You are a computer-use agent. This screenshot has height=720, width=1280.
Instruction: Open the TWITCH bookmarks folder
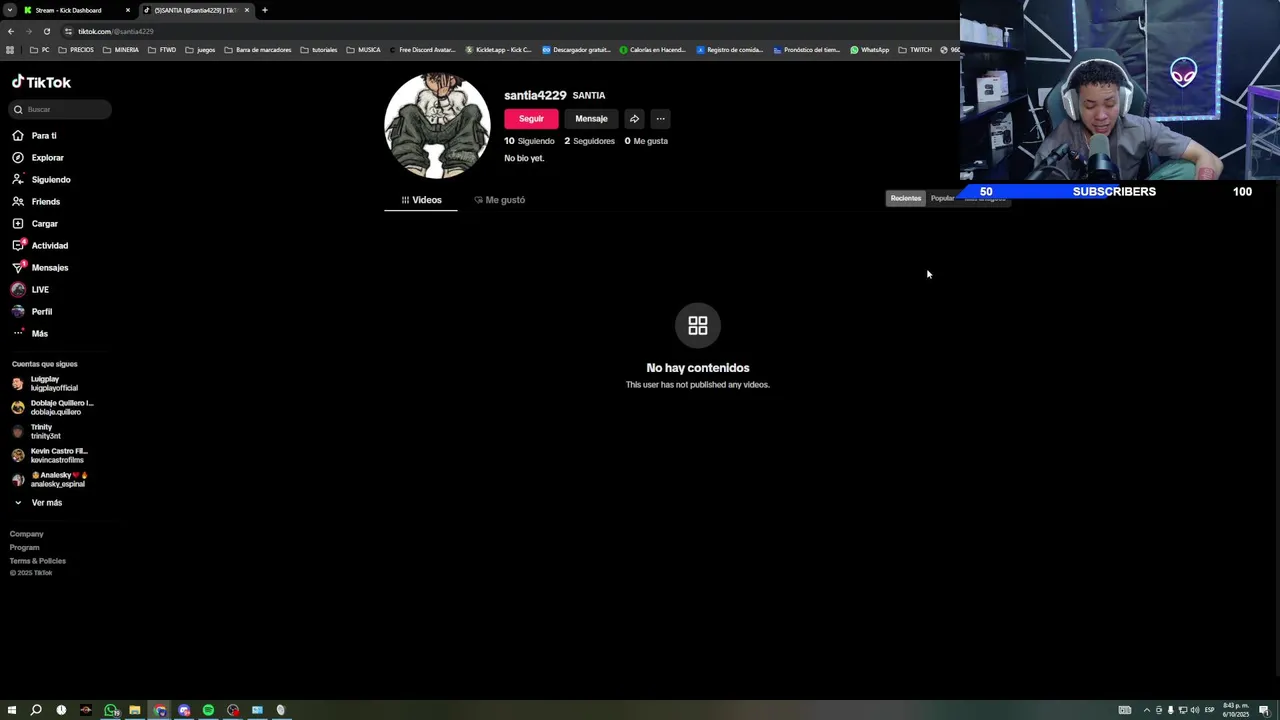pos(915,50)
